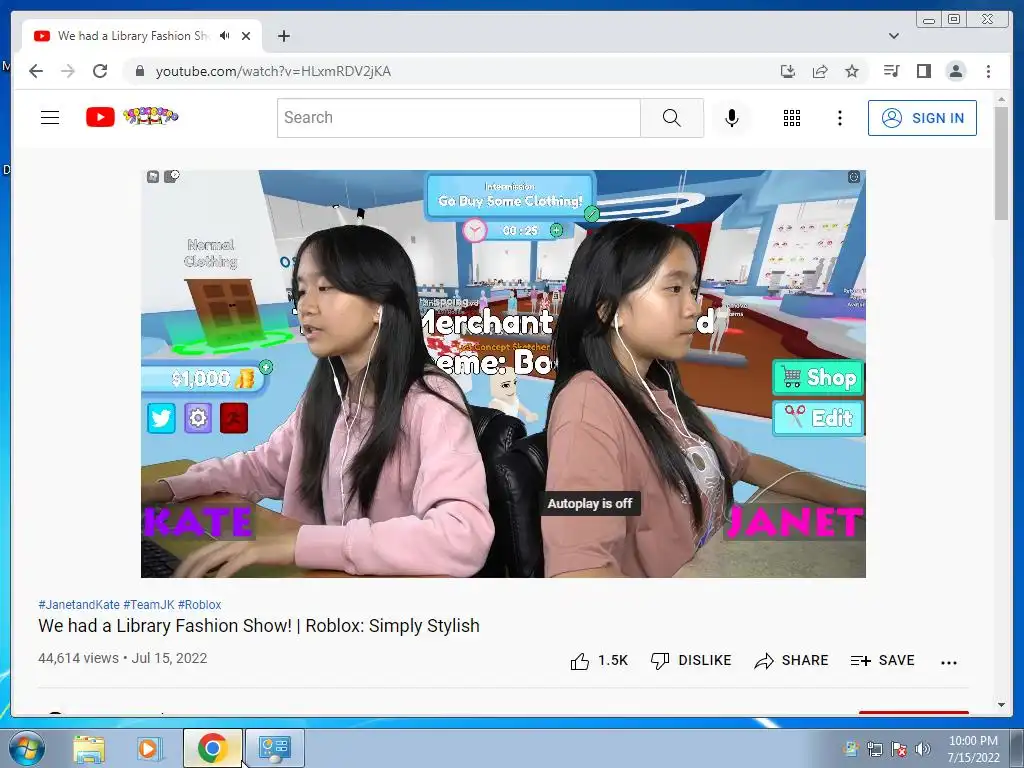
Task: Reload the YouTube page
Action: (100, 71)
